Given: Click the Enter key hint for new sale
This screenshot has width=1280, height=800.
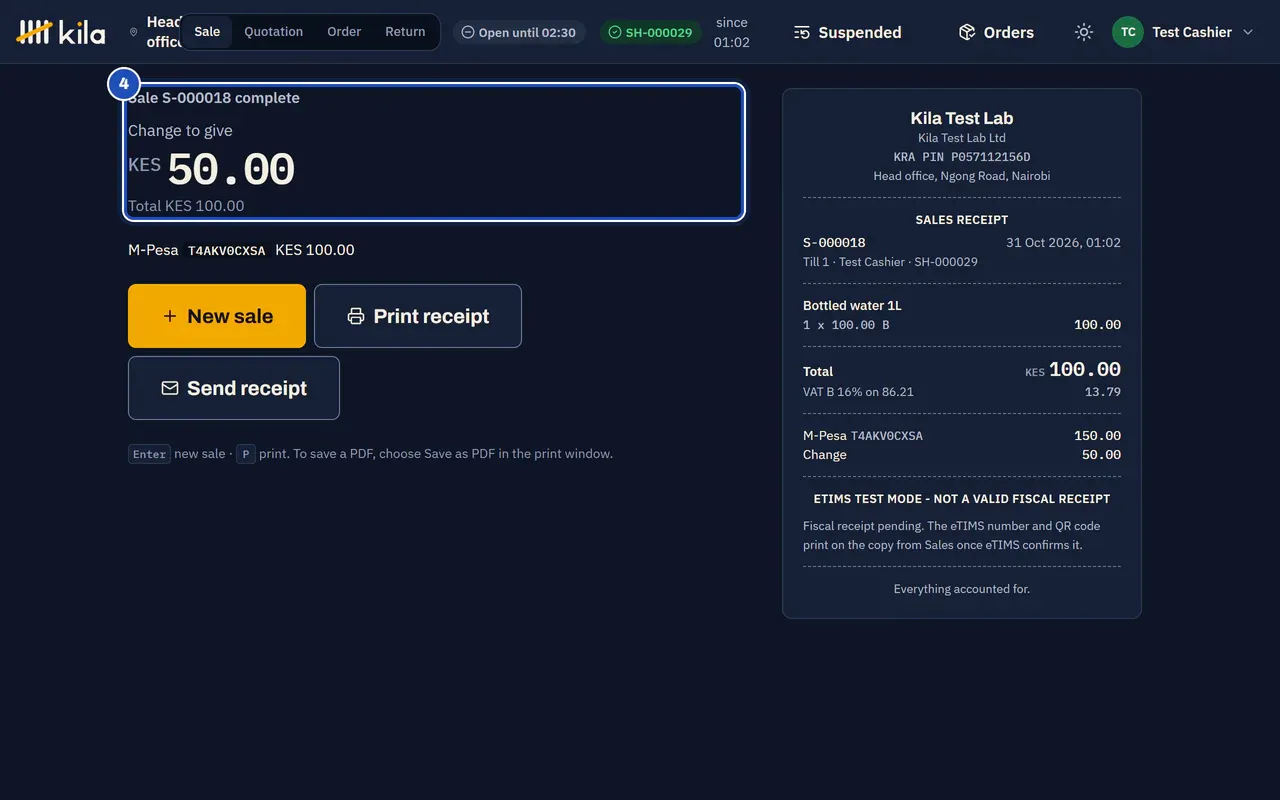Looking at the screenshot, I should (150, 454).
